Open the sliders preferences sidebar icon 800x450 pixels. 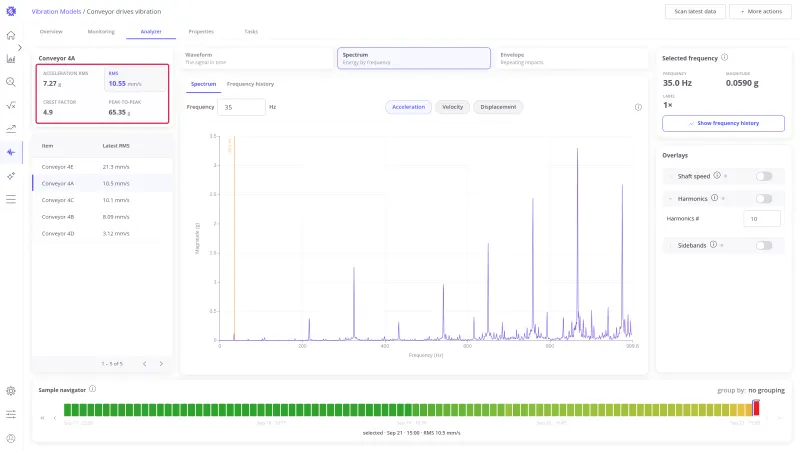[x=11, y=414]
